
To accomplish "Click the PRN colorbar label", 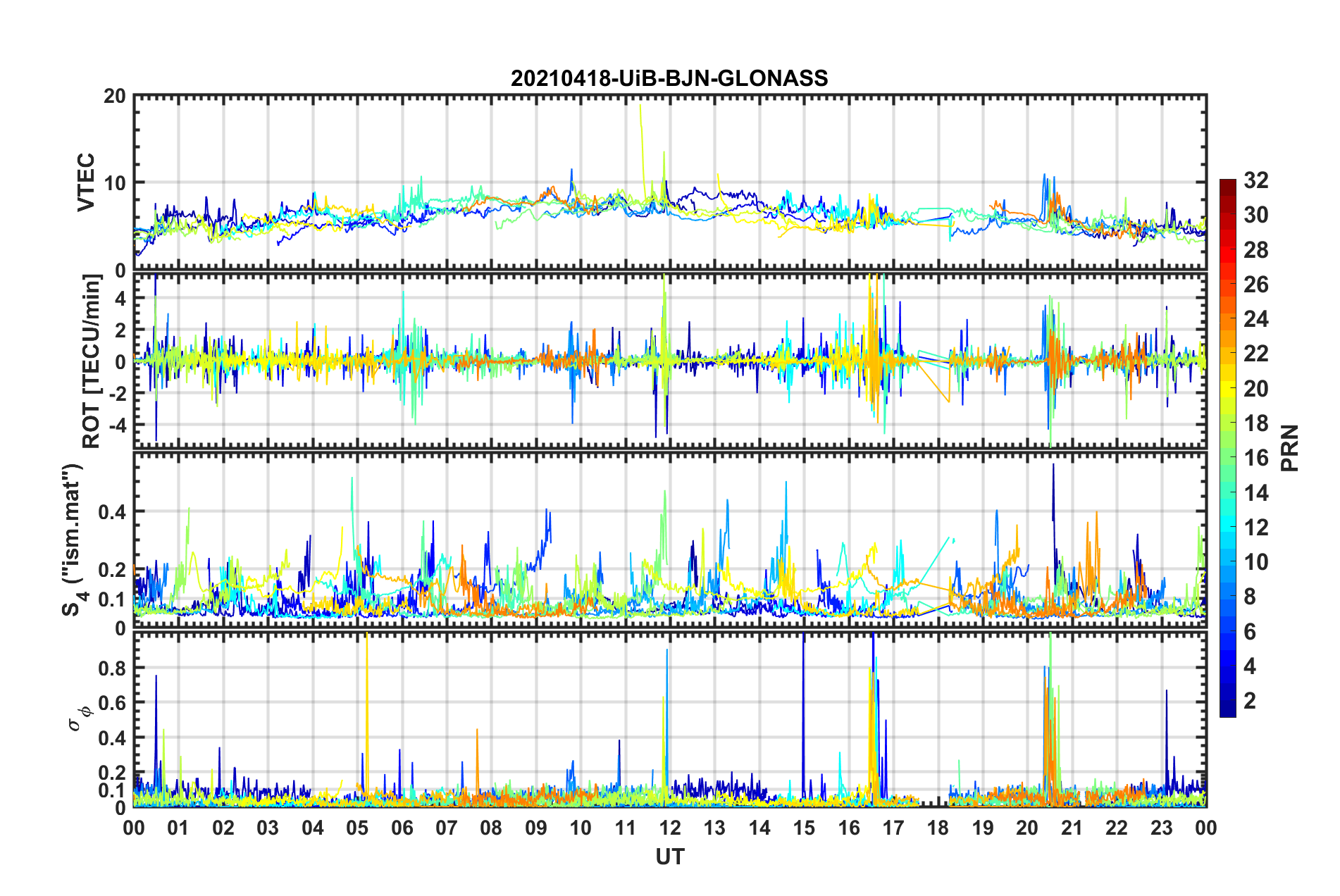I will point(1289,448).
